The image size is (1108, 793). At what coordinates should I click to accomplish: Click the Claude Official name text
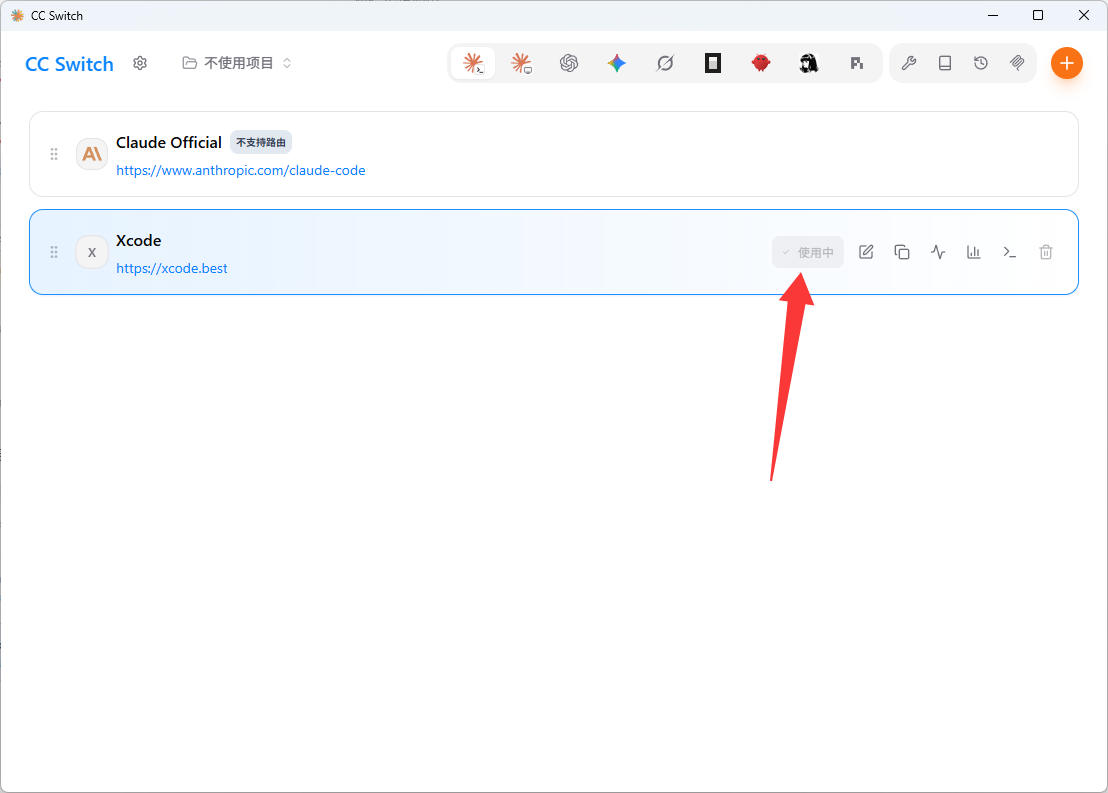[169, 143]
